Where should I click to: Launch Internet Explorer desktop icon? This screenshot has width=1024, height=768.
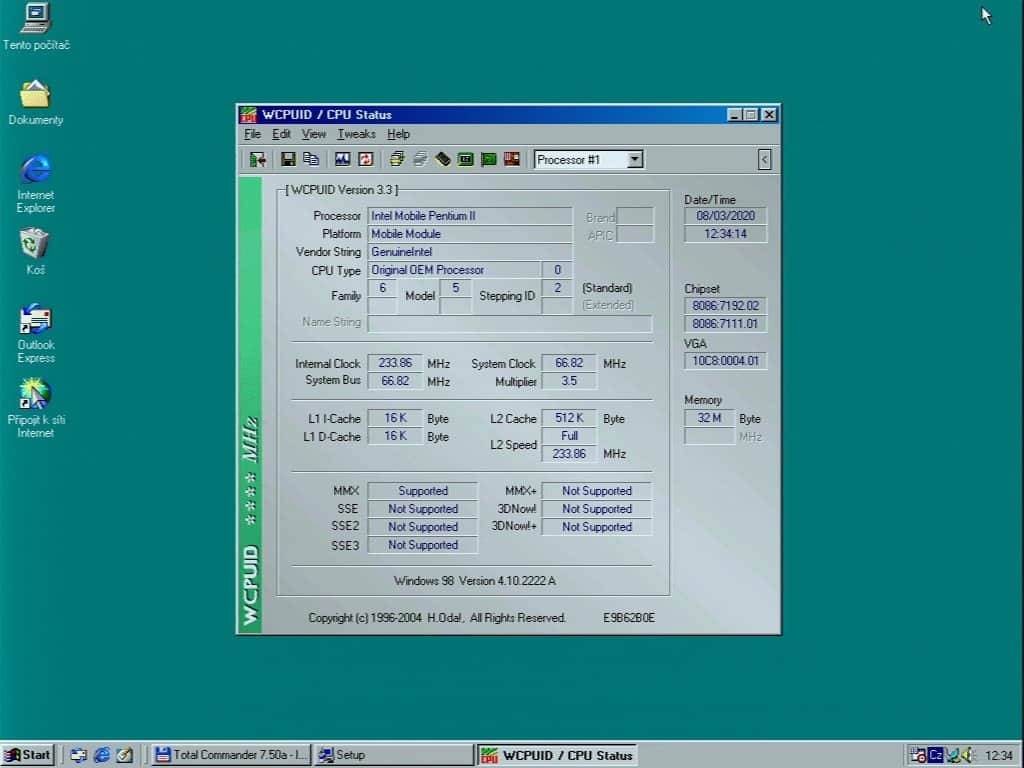(36, 184)
